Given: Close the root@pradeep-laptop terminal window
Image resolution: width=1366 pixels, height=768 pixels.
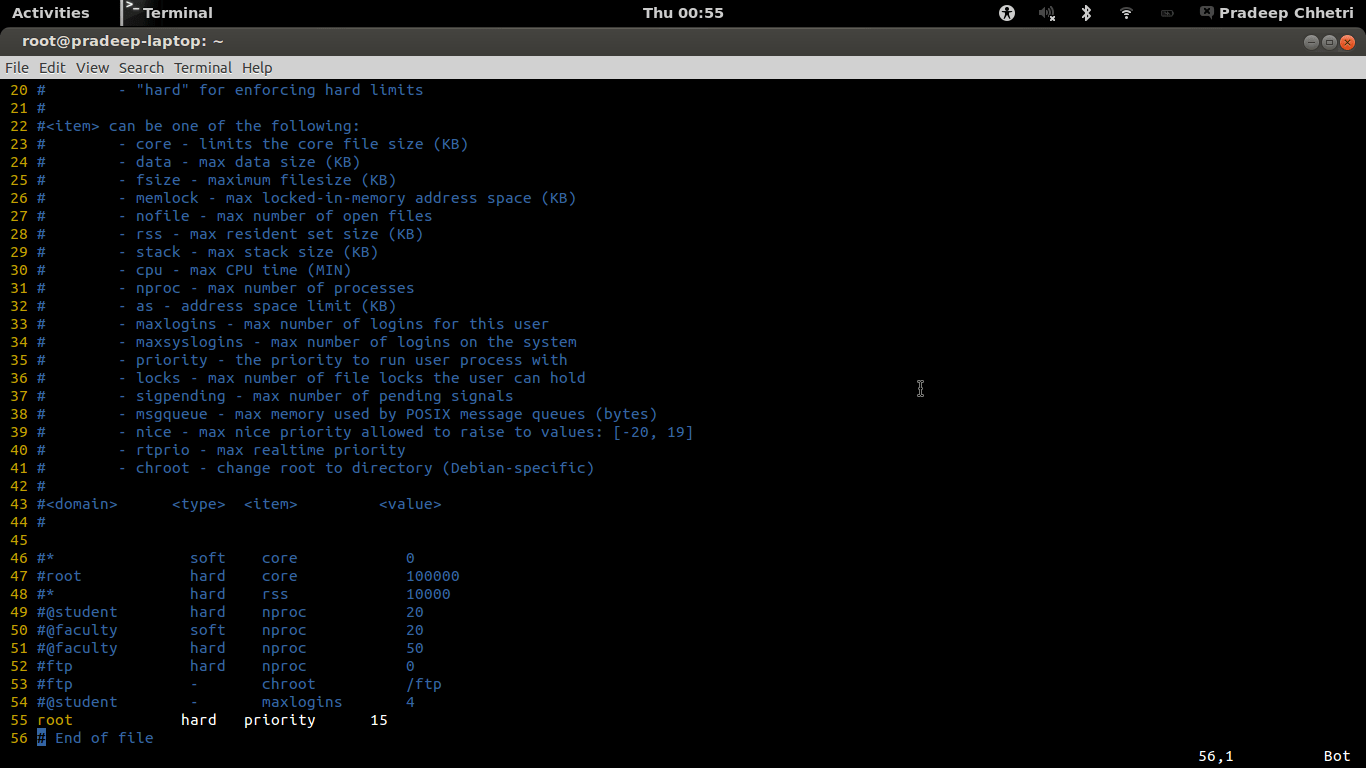Looking at the screenshot, I should (x=1346, y=42).
